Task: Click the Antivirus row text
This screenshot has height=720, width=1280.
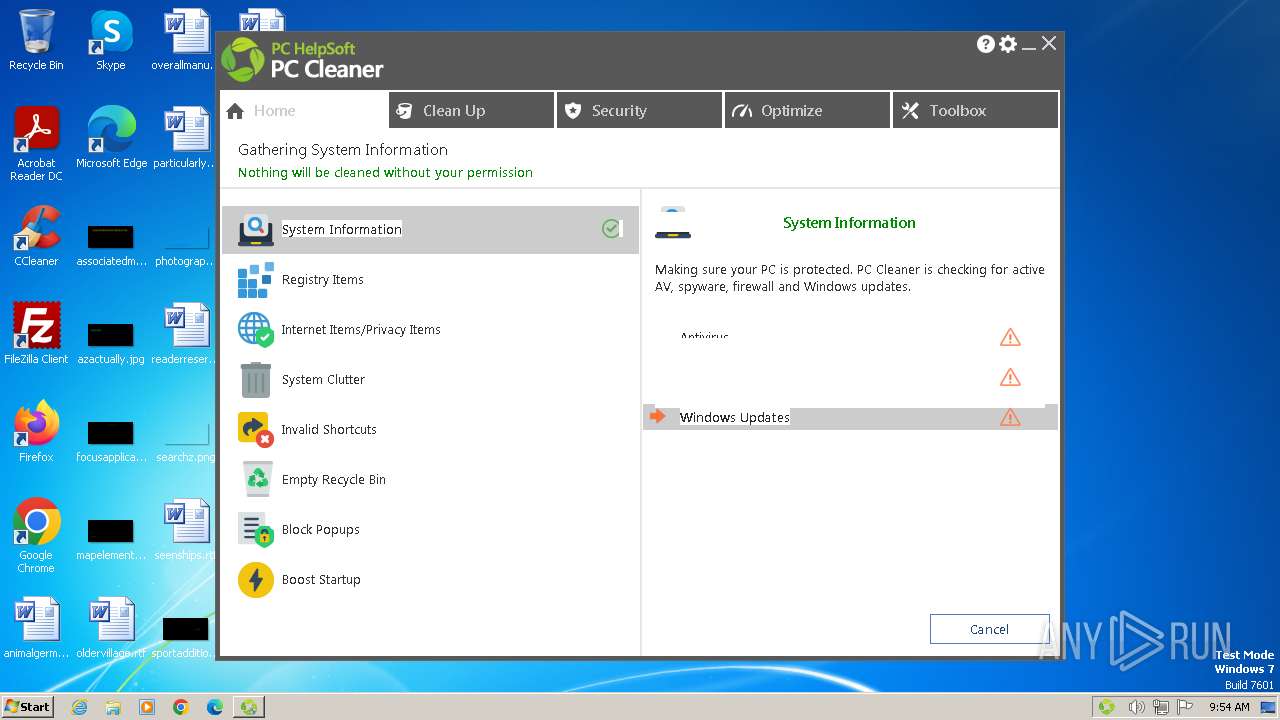Action: pos(705,337)
